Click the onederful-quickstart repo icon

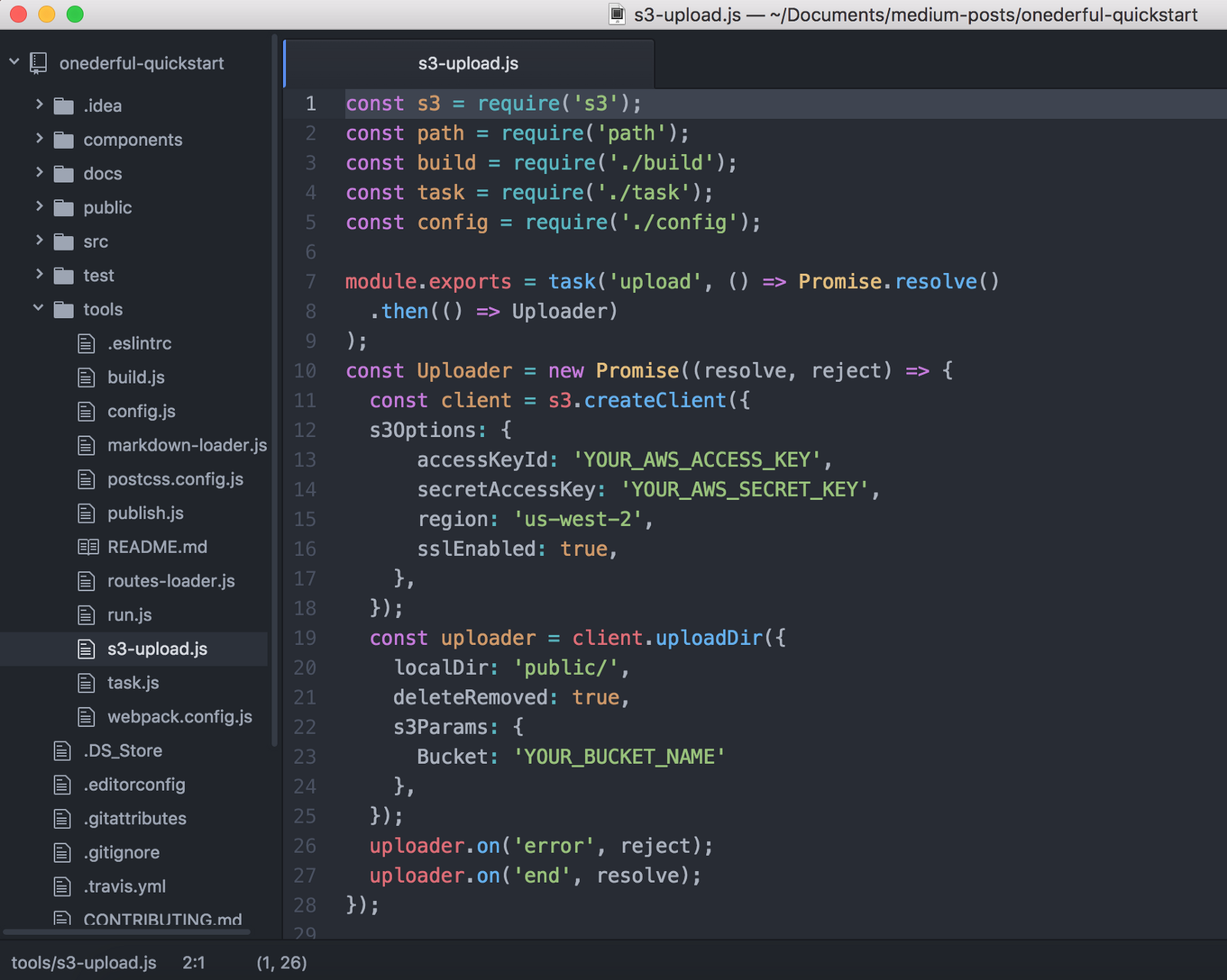38,63
